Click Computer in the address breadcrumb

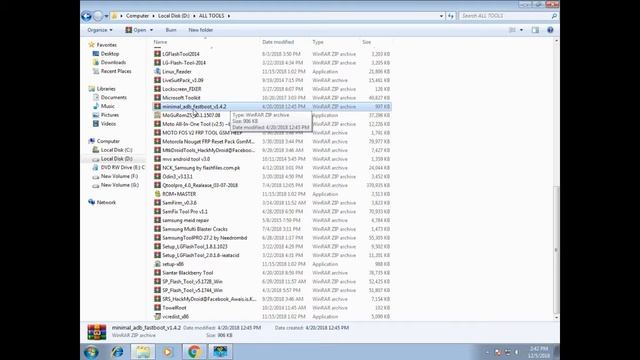coord(137,16)
